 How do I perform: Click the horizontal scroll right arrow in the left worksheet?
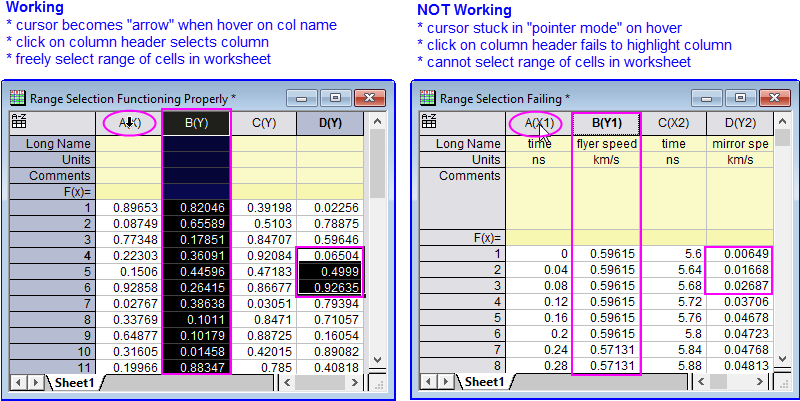(x=355, y=382)
